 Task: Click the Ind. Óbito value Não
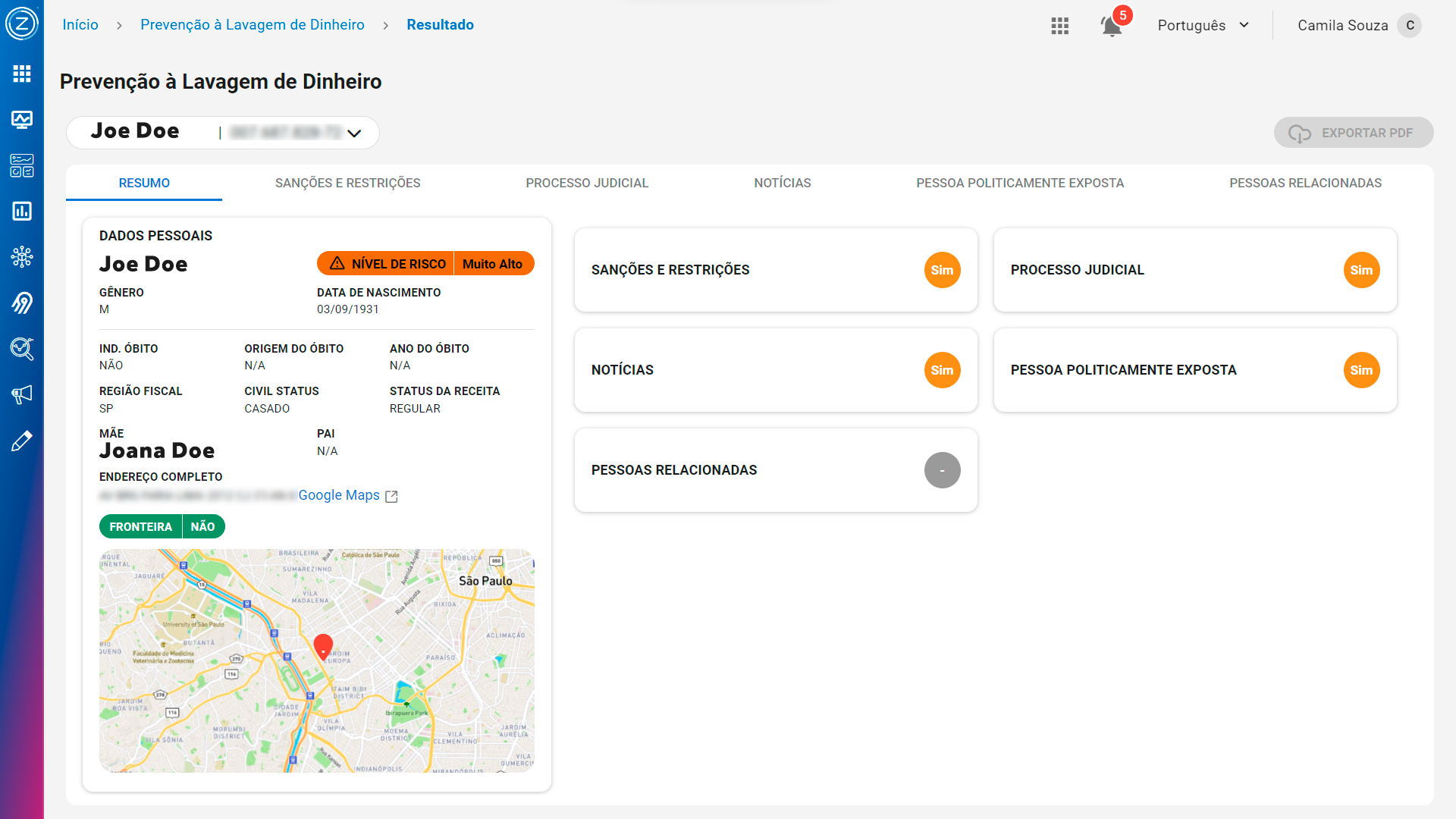click(111, 366)
